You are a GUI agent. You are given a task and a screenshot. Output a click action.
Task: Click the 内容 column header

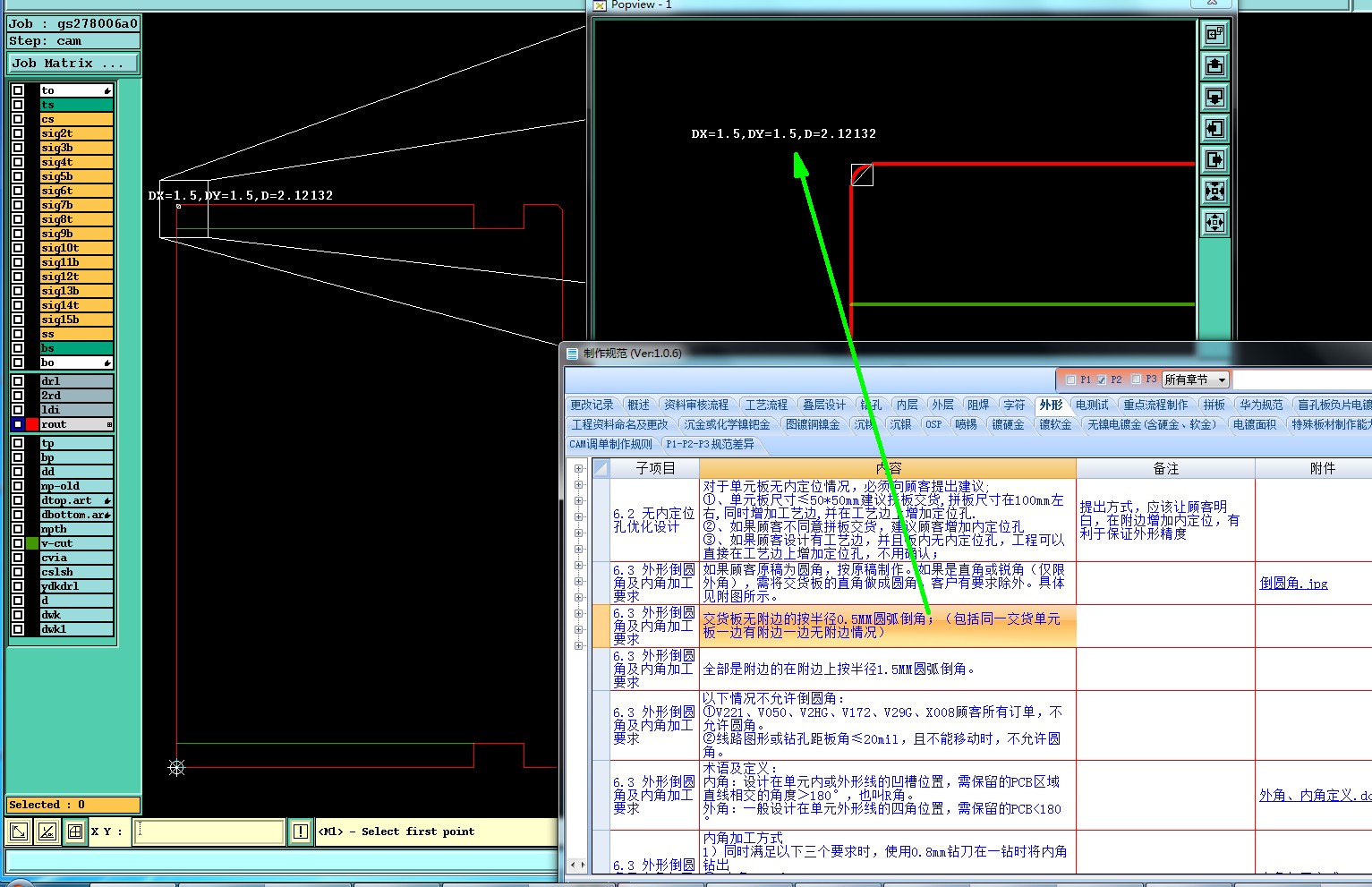tap(888, 468)
